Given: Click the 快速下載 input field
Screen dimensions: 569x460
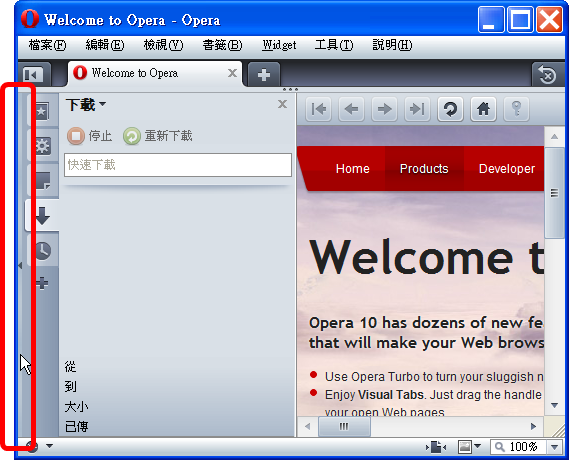Looking at the screenshot, I should pyautogui.click(x=178, y=165).
